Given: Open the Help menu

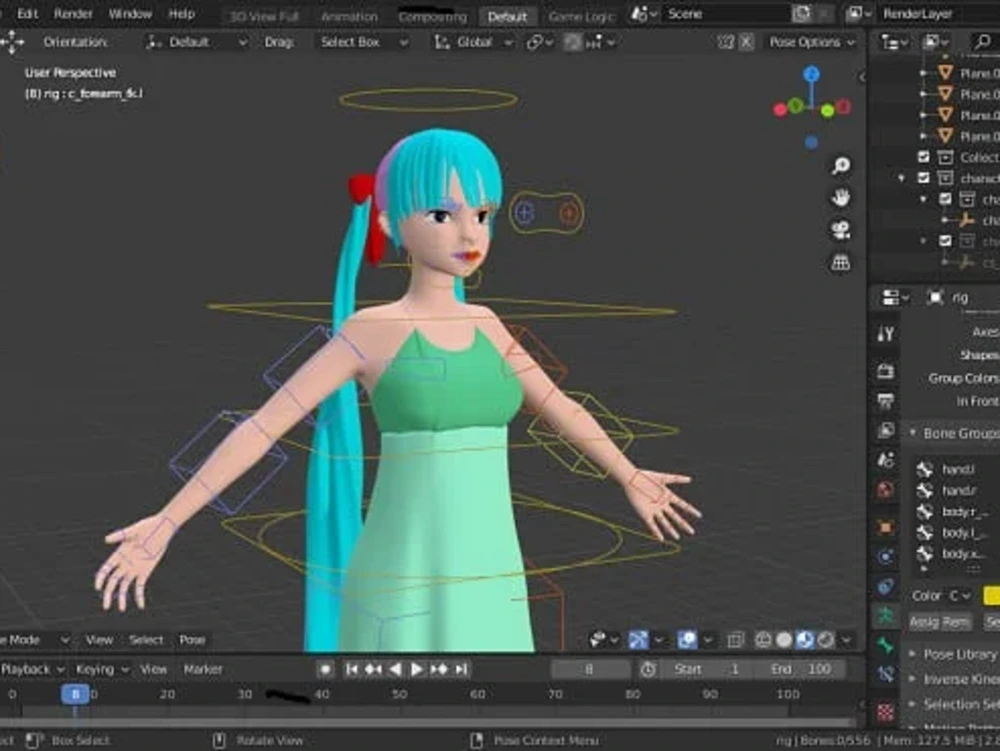Looking at the screenshot, I should pos(181,13).
